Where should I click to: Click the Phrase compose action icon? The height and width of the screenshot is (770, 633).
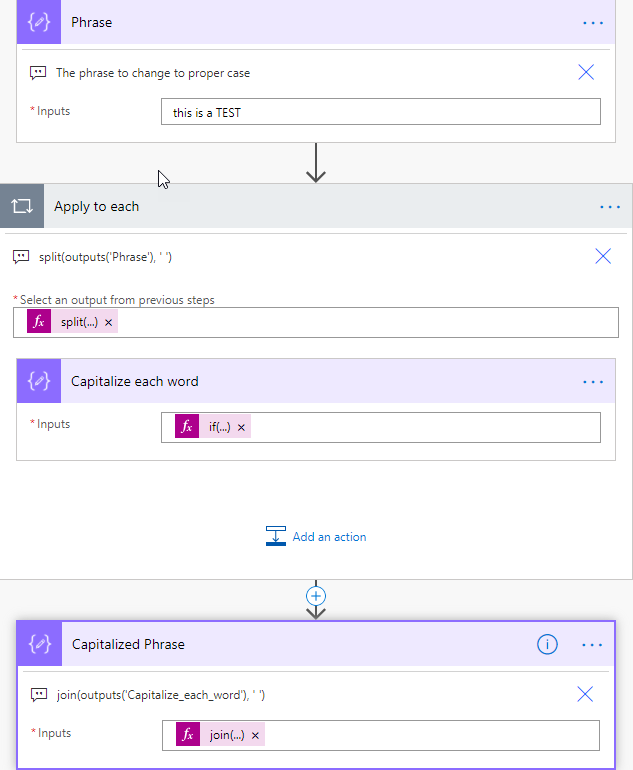39,22
